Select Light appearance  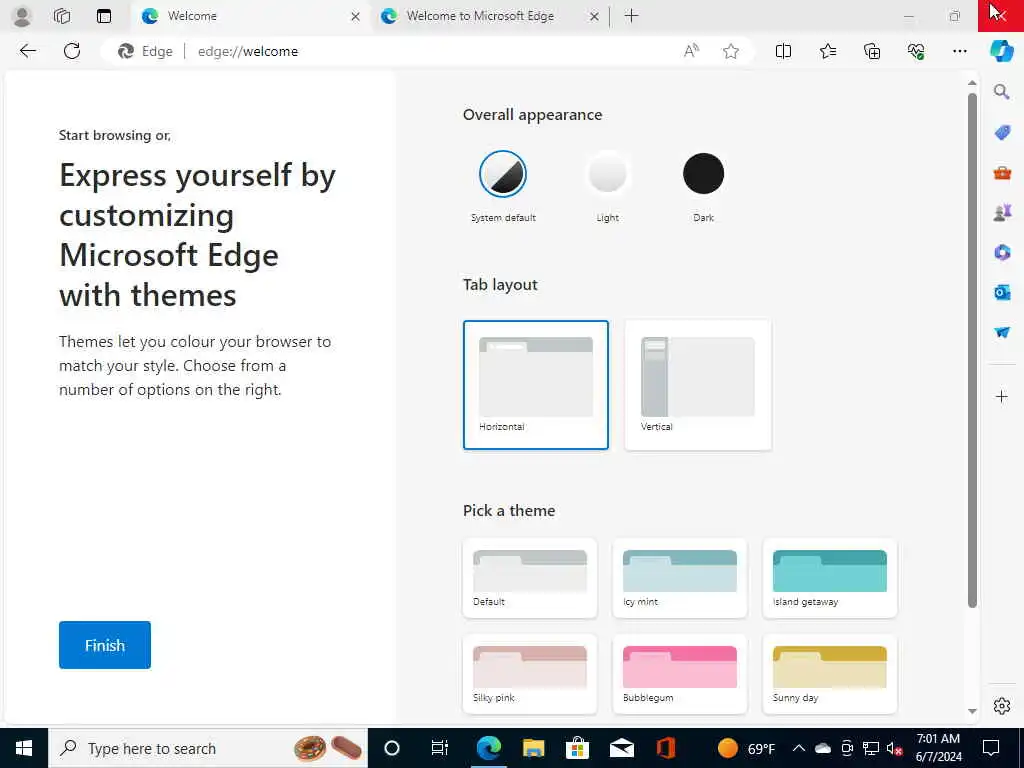click(x=607, y=174)
